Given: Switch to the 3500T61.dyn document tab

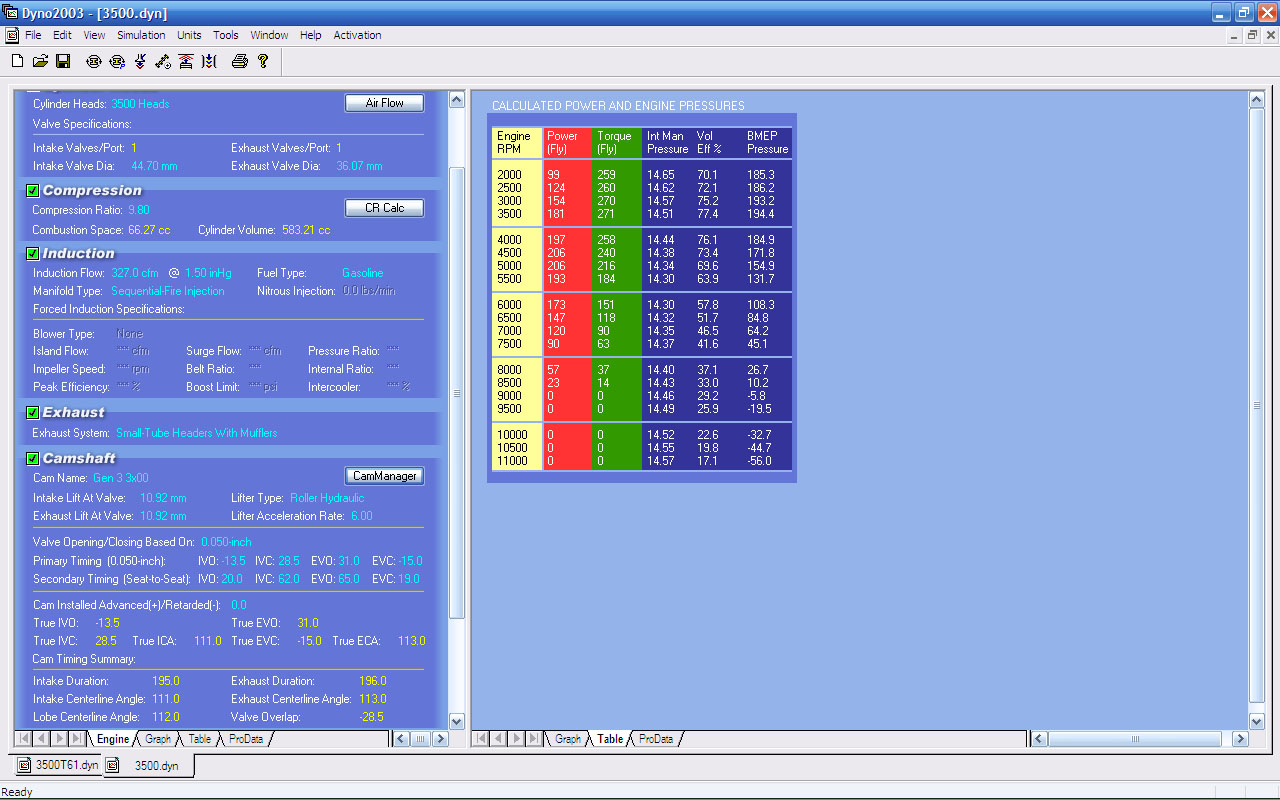Looking at the screenshot, I should coord(58,765).
